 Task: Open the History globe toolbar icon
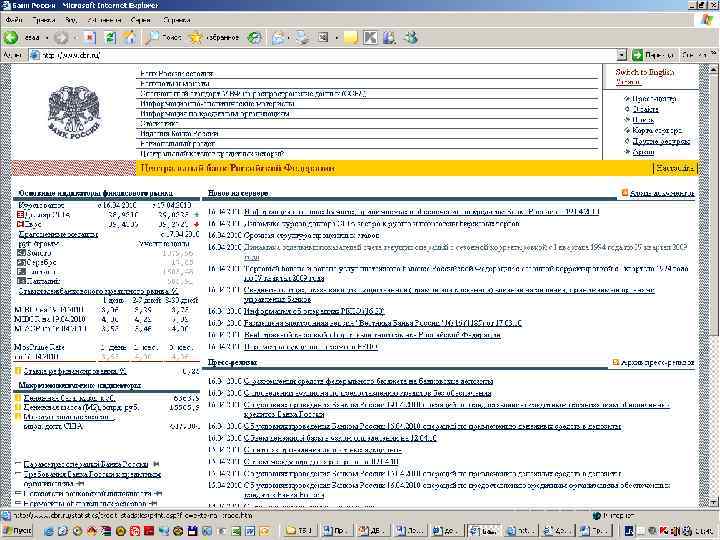pos(255,38)
